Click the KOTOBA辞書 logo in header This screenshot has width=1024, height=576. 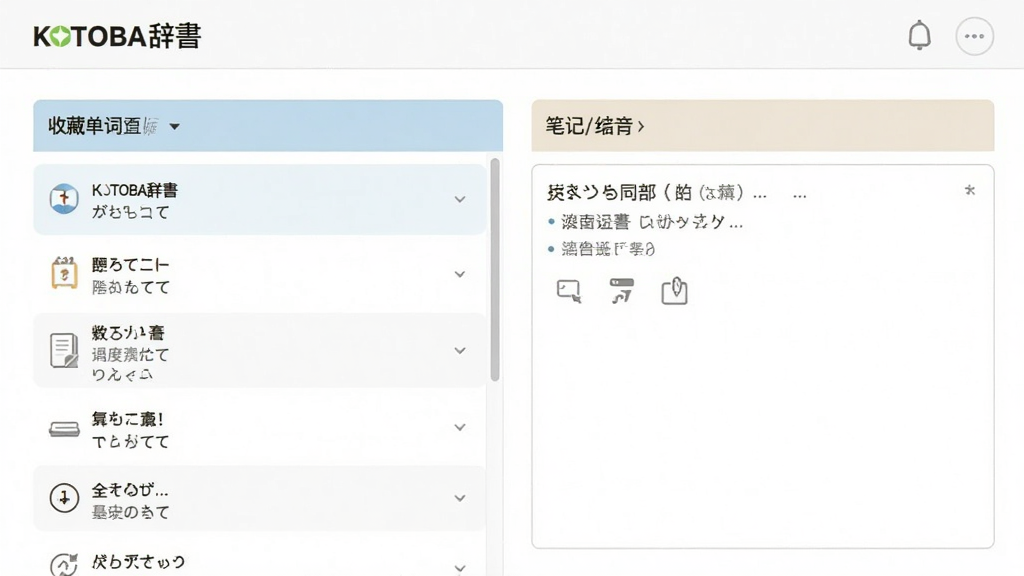click(x=118, y=36)
